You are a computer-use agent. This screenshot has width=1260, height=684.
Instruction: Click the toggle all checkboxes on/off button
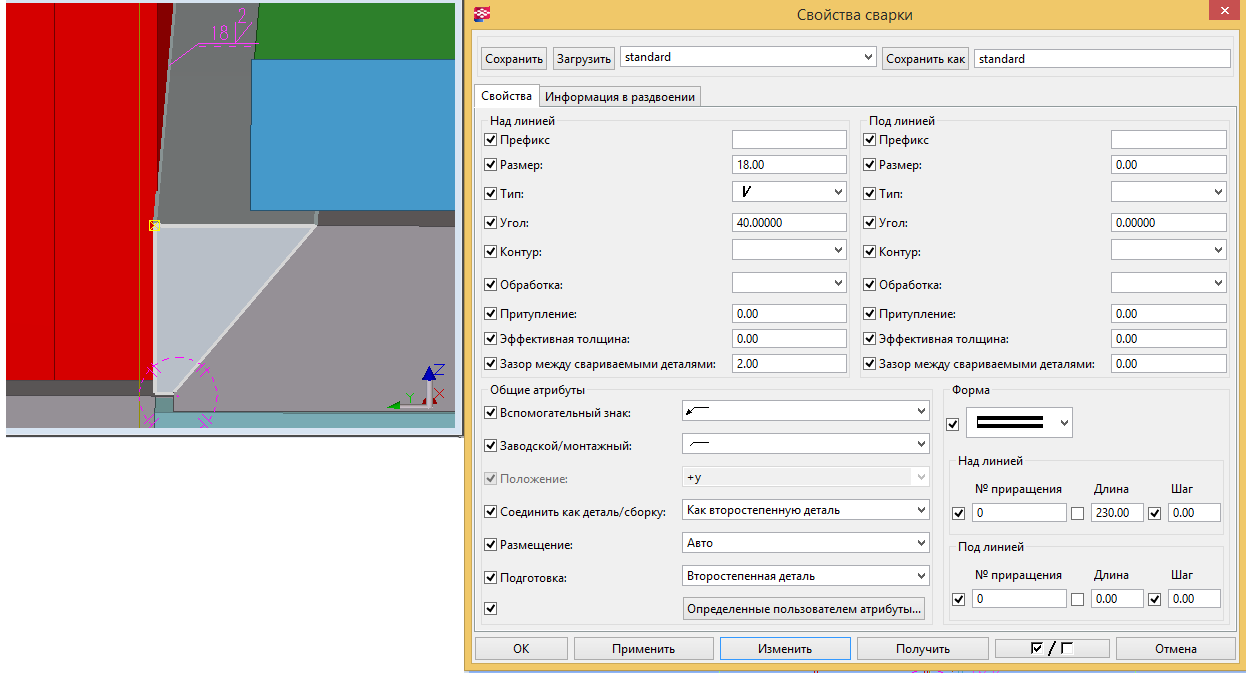click(x=1051, y=649)
